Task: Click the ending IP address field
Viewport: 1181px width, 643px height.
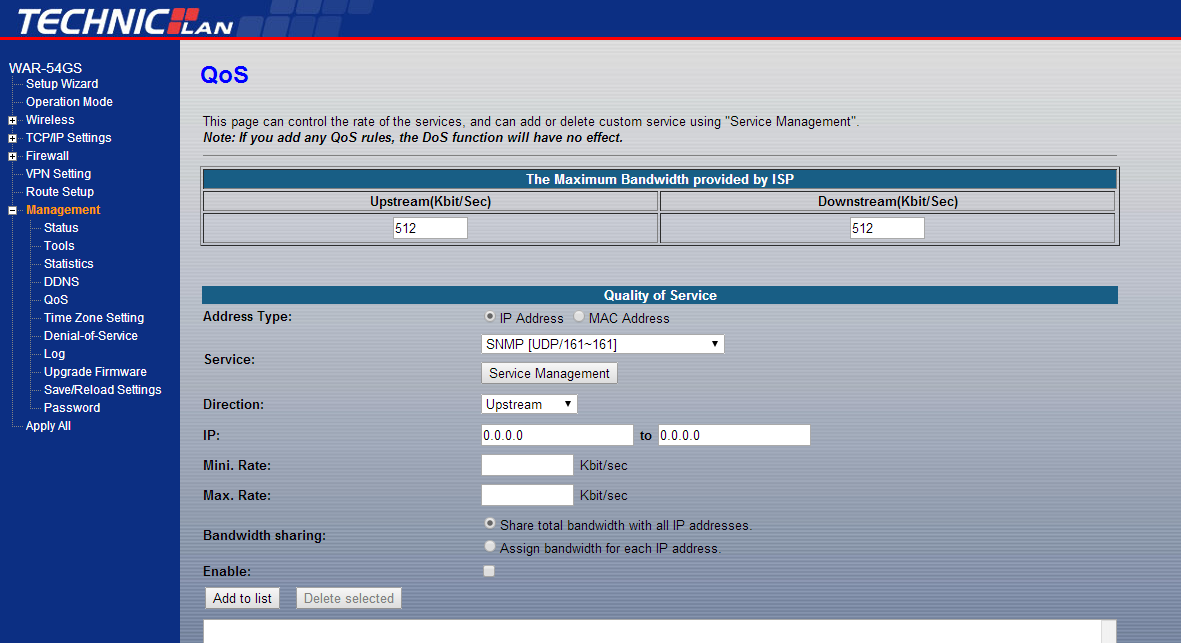Action: click(x=734, y=435)
